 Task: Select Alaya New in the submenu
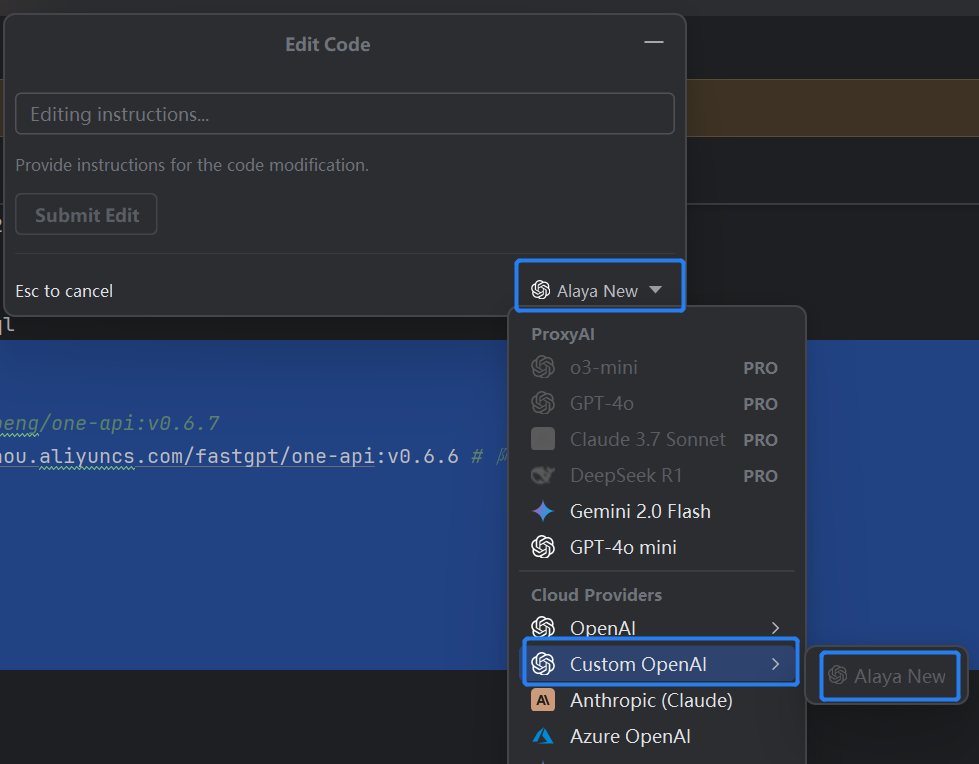(887, 676)
